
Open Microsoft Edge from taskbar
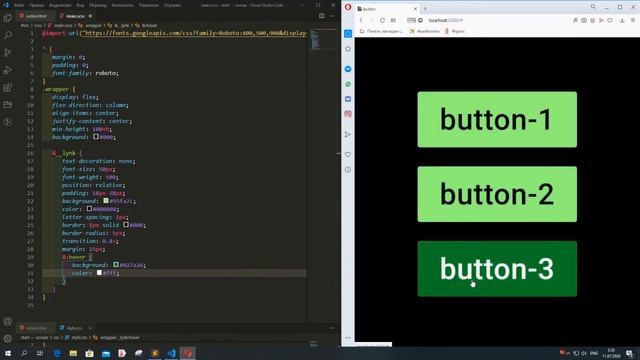[x=57, y=353]
